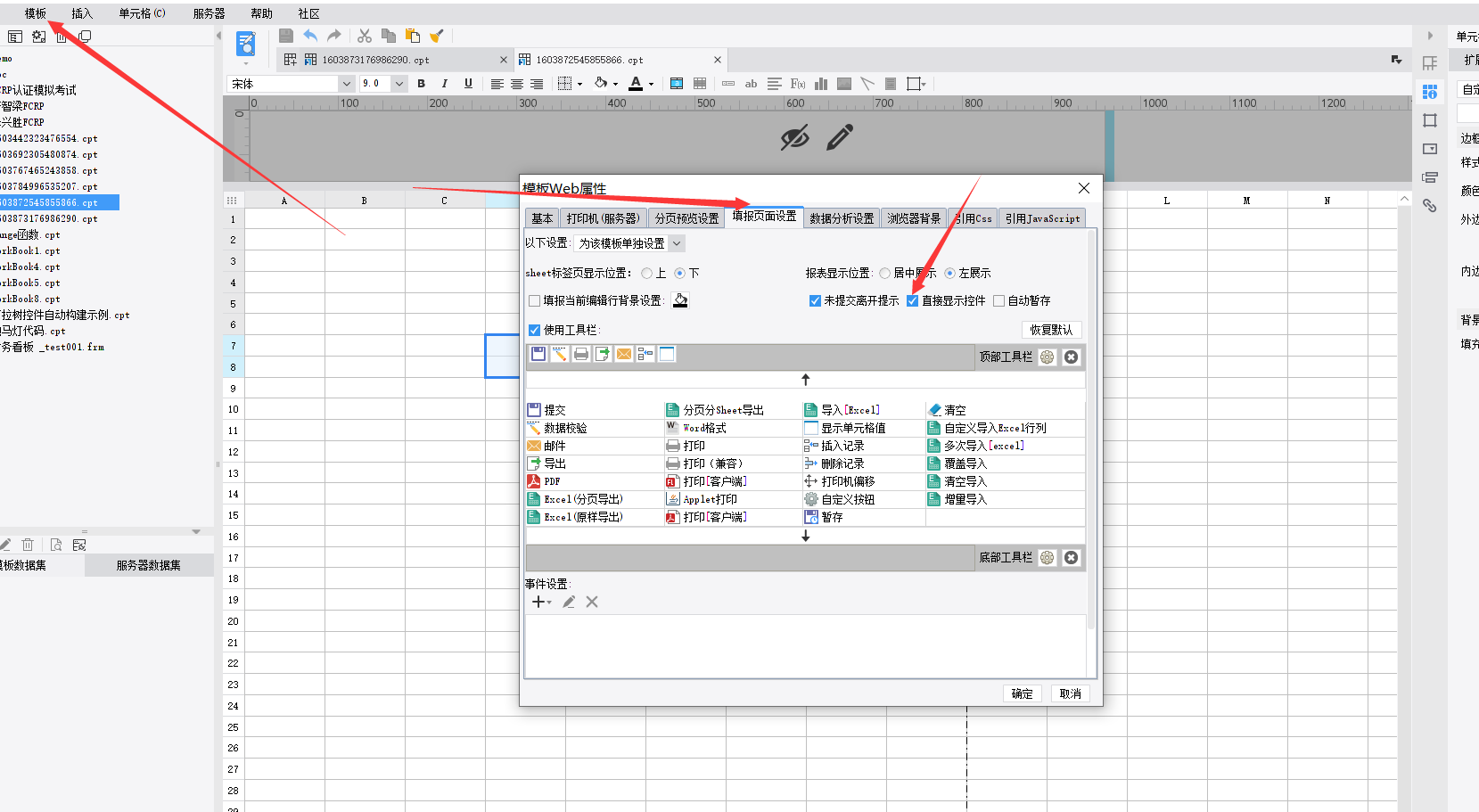This screenshot has width=1479, height=812.
Task: Select the 服务器数据集 panel tab
Action: [x=149, y=565]
